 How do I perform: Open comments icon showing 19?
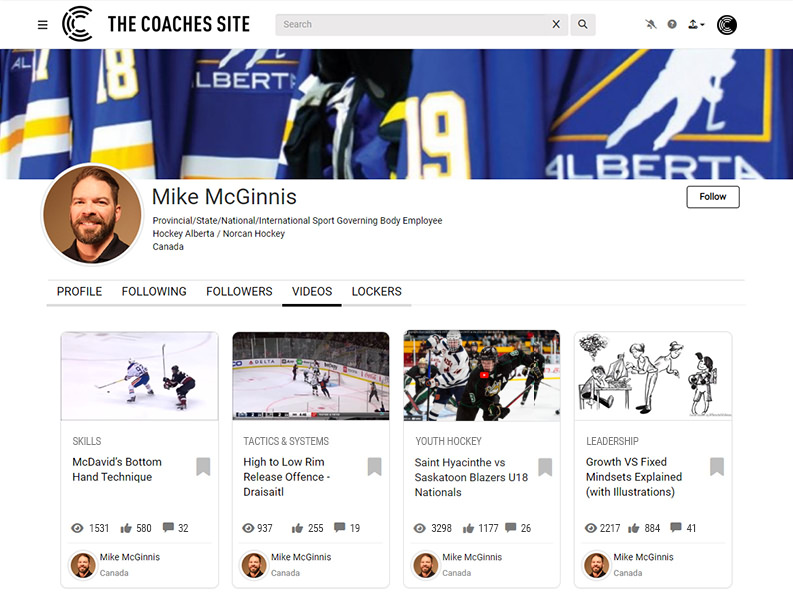tap(339, 528)
